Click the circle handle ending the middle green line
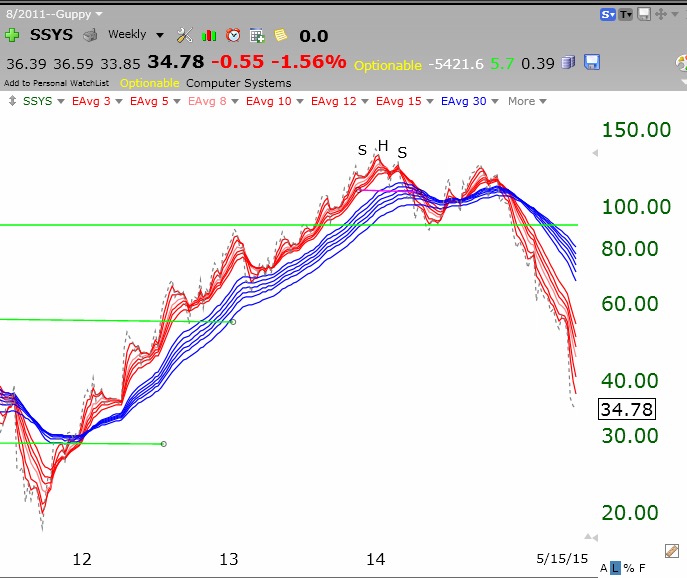 (x=233, y=322)
